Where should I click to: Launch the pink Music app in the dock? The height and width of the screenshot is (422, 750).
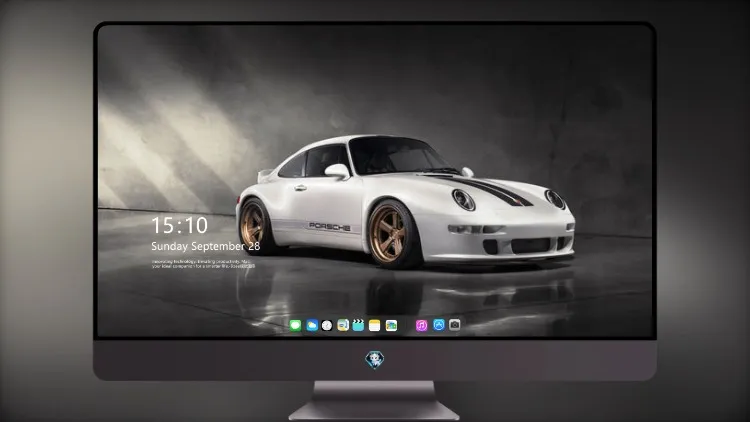[x=421, y=325]
